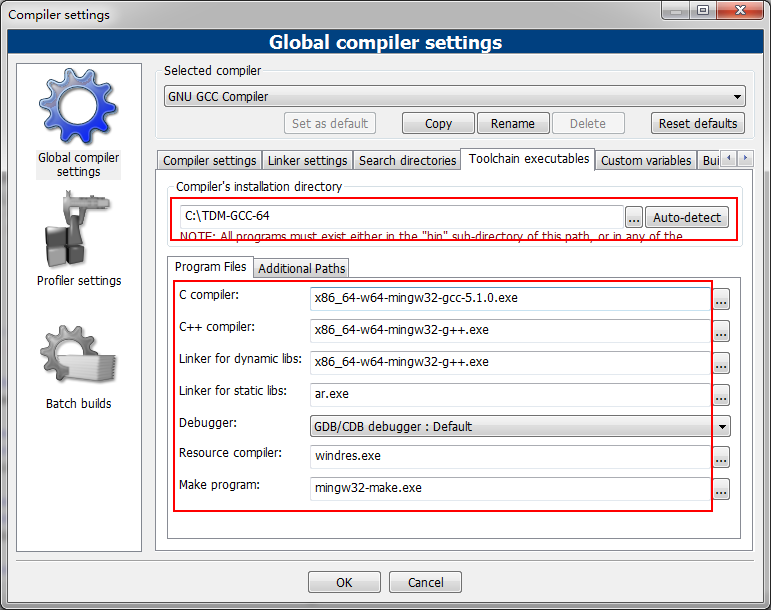Focus the ar.exe static linker field
Image resolution: width=771 pixels, height=610 pixels.
[510, 394]
